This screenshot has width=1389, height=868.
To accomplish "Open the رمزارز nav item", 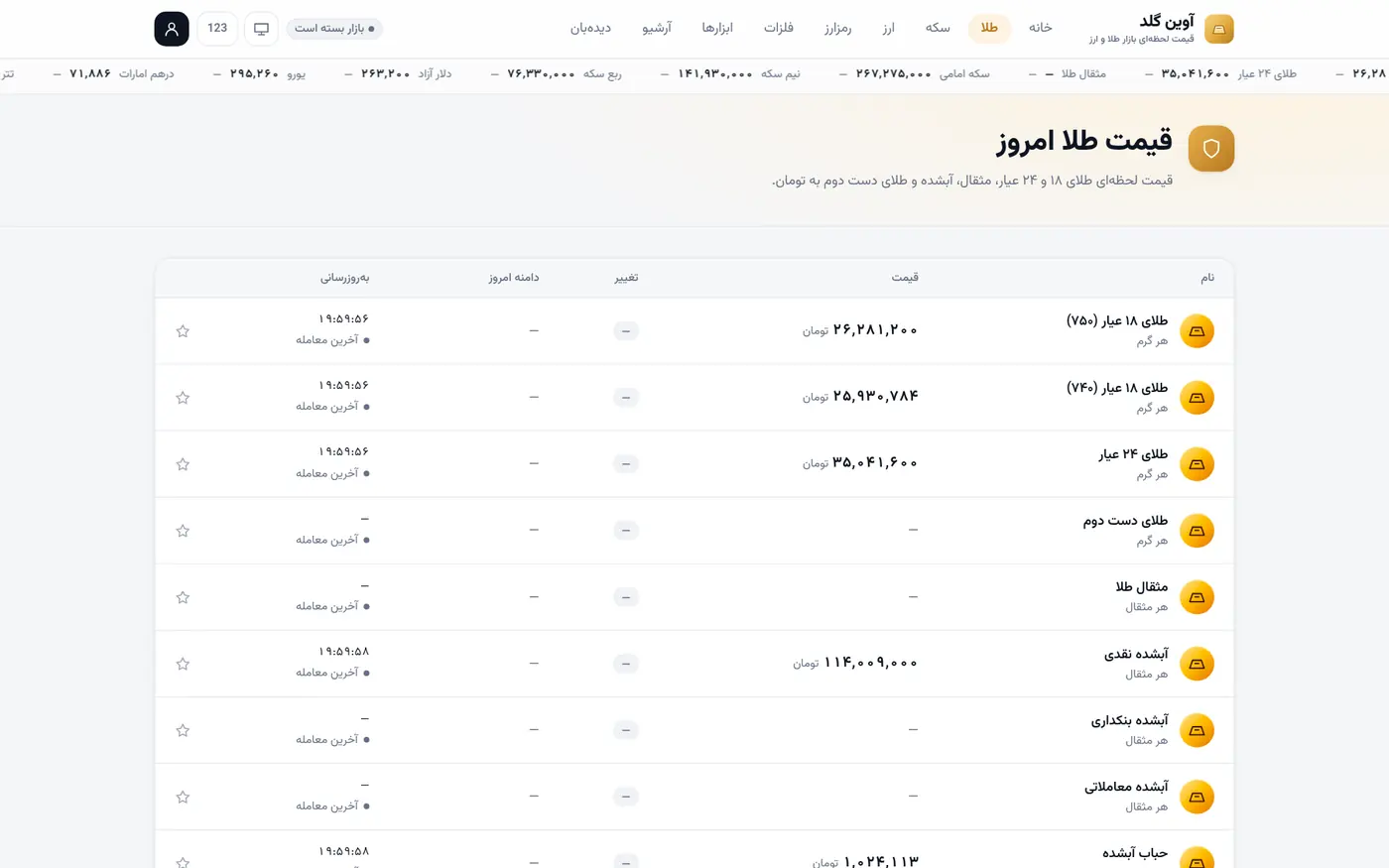I will [837, 28].
